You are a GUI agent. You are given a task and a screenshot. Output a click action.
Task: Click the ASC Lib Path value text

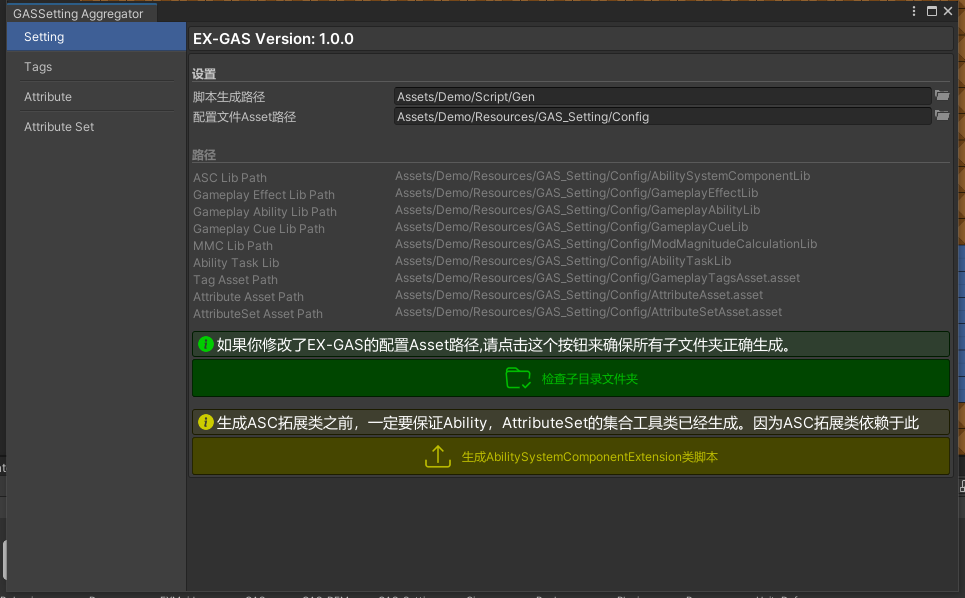(x=602, y=176)
